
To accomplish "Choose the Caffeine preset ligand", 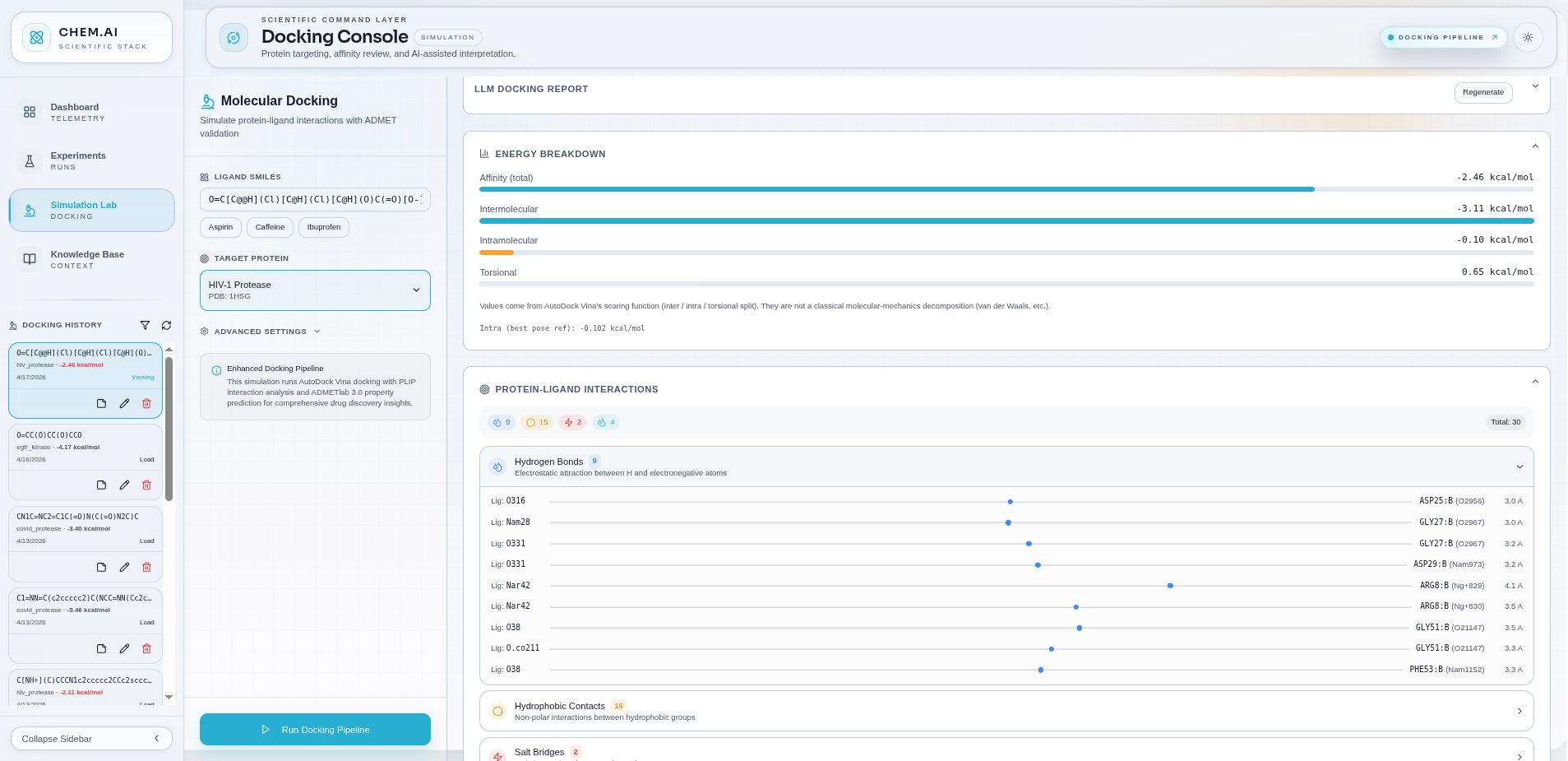I will coord(270,227).
